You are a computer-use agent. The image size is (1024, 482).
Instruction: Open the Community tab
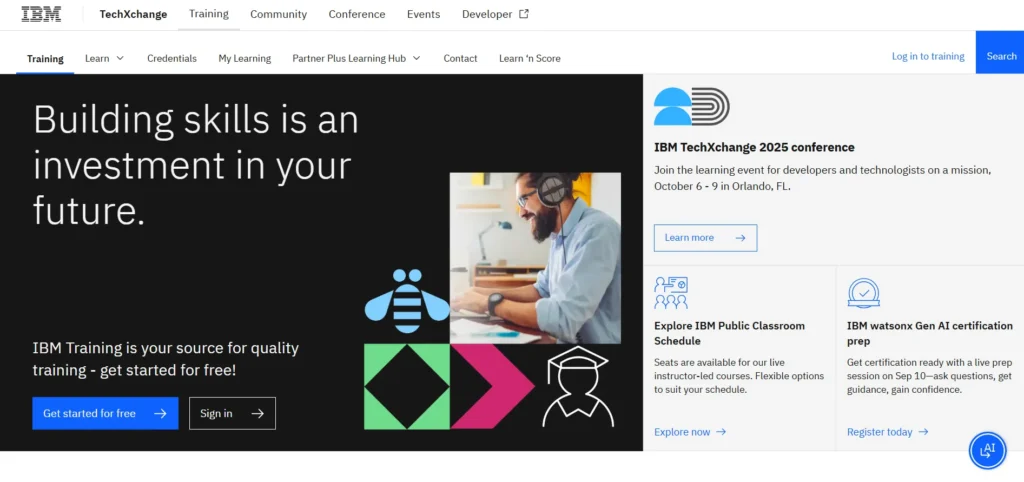point(278,14)
